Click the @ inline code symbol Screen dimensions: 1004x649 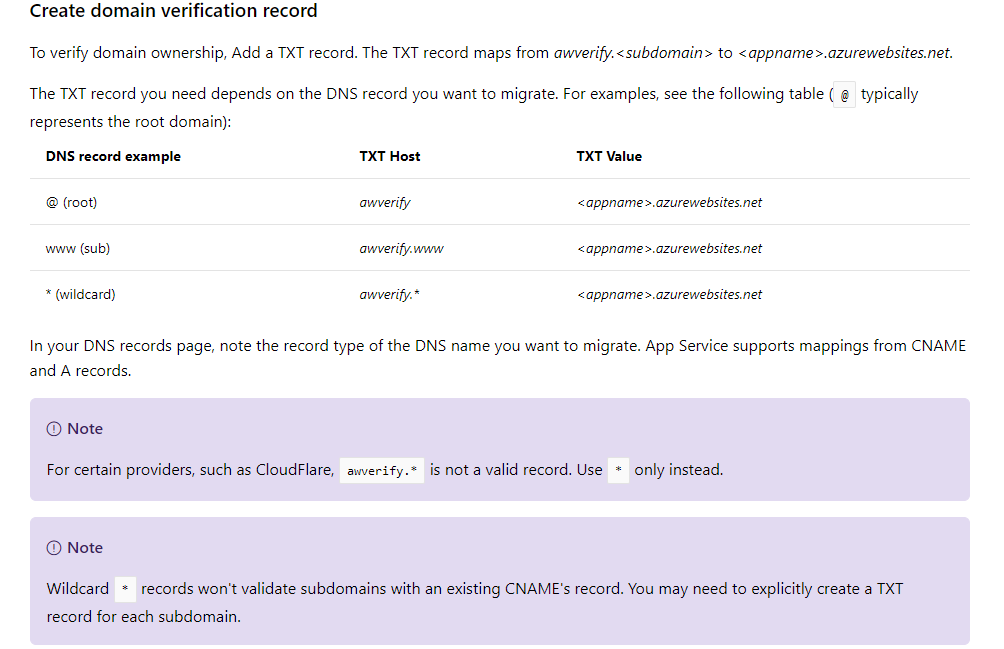click(x=844, y=95)
